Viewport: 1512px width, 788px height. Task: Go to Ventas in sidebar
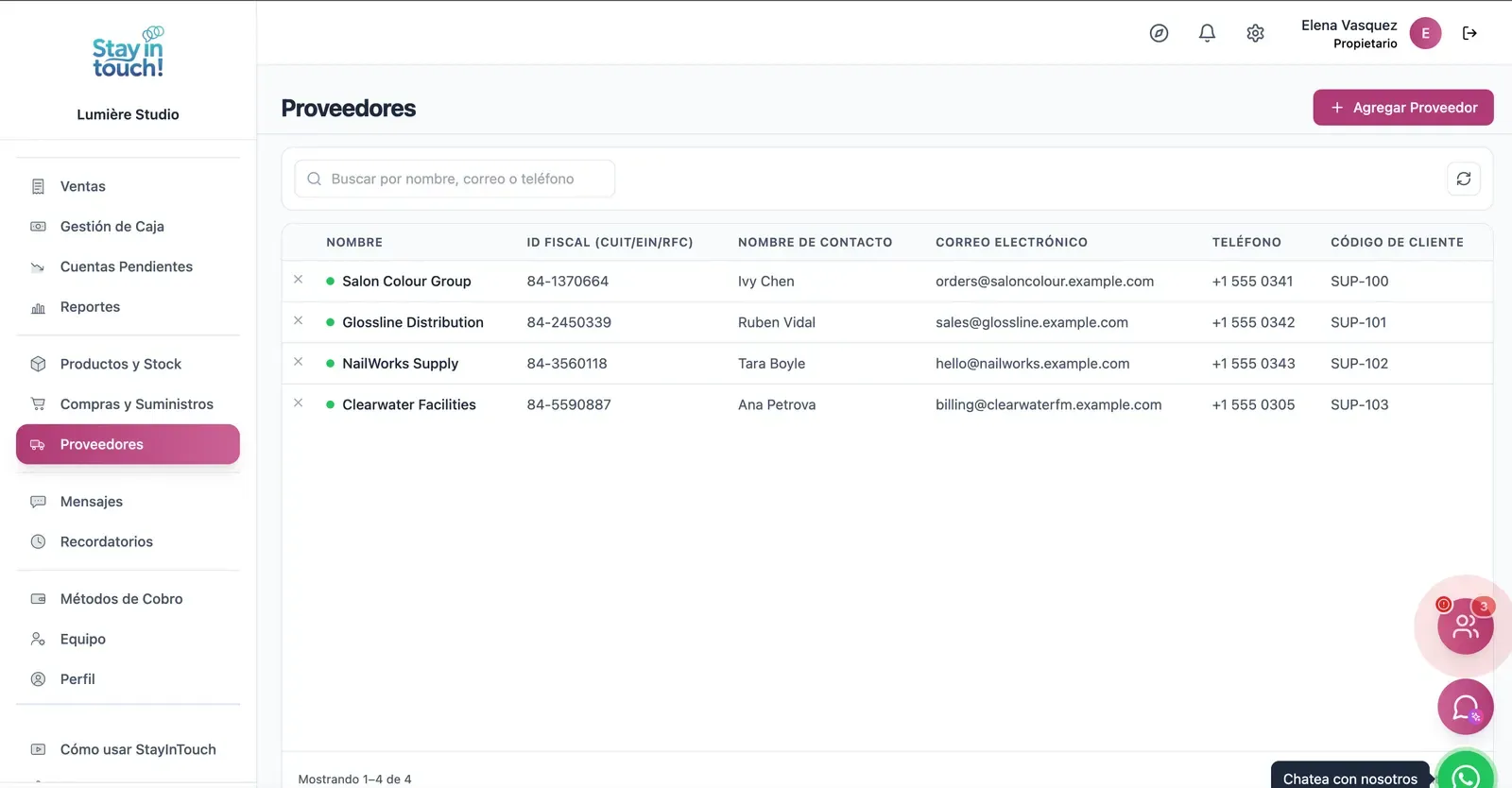pyautogui.click(x=128, y=186)
